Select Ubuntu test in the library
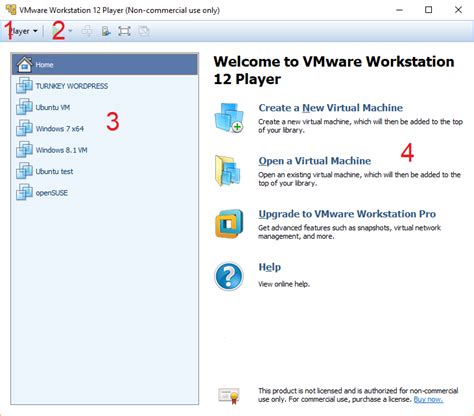This screenshot has width=474, height=416. coord(105,171)
